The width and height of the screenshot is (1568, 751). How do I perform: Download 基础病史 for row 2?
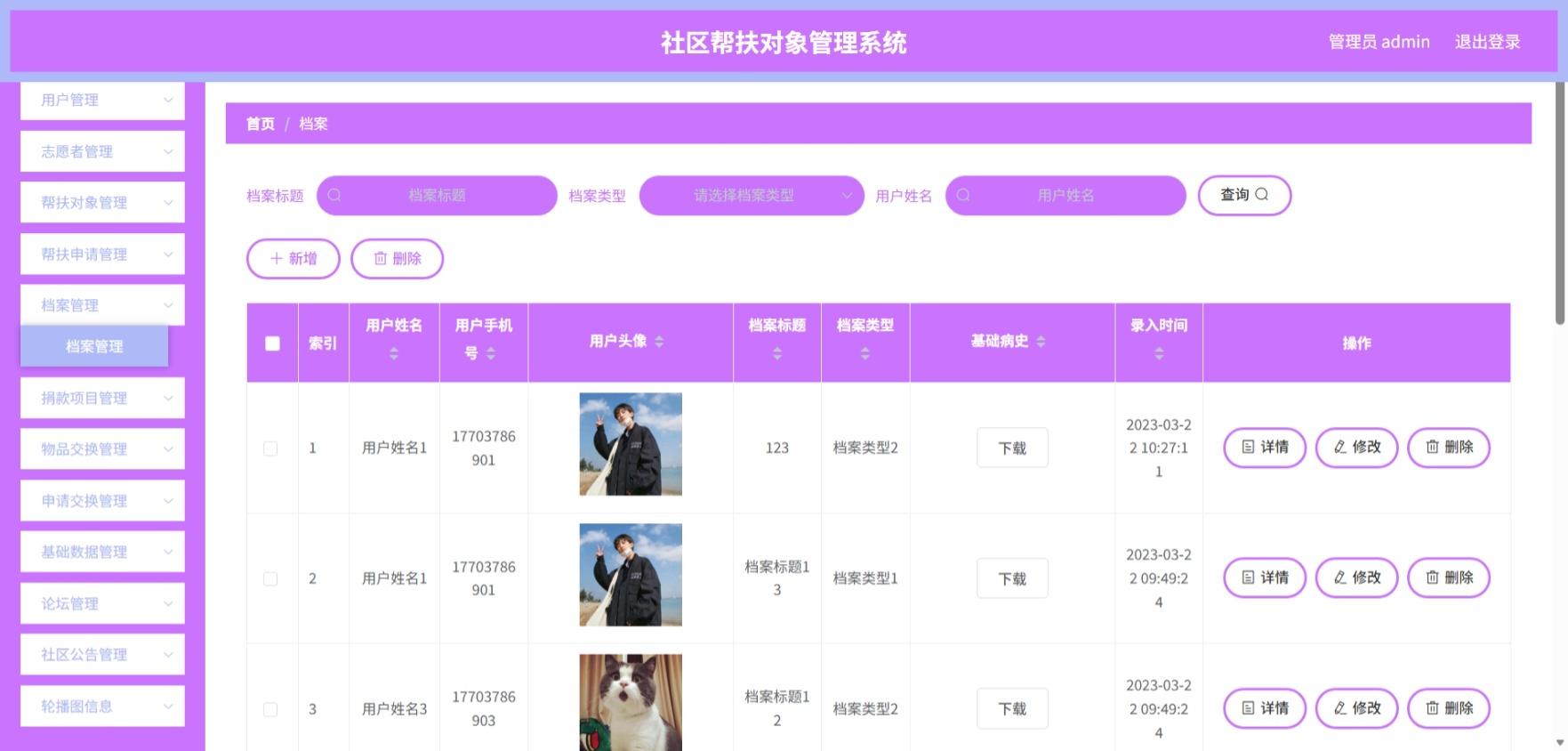[1012, 578]
